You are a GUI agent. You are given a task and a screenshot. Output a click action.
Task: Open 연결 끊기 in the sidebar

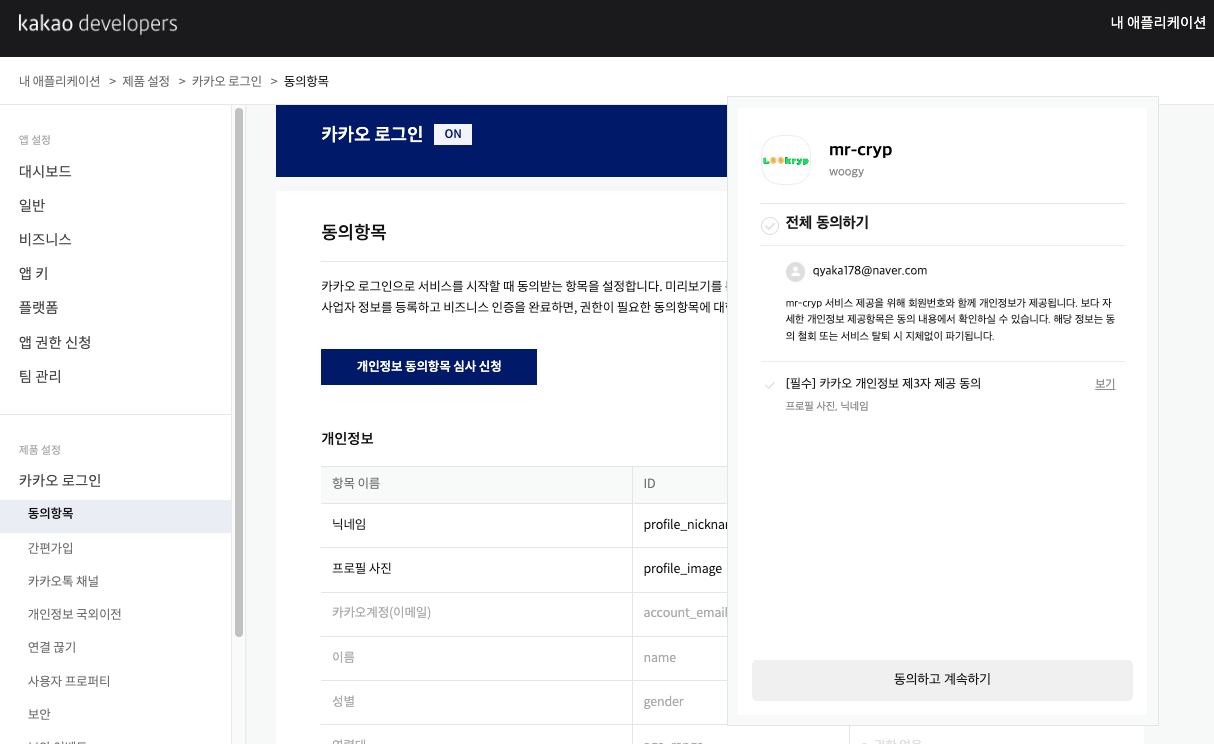point(52,647)
